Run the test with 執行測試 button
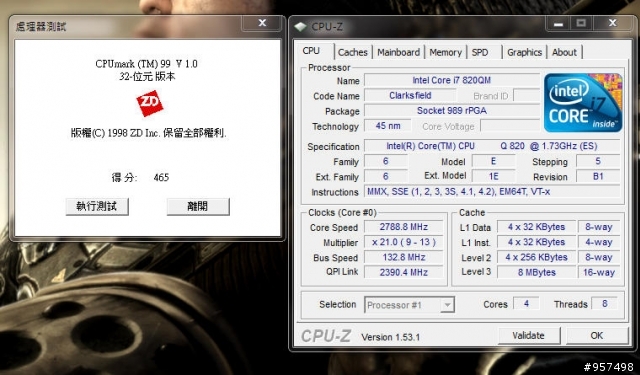Screen dimensions: 640x375 point(97,206)
